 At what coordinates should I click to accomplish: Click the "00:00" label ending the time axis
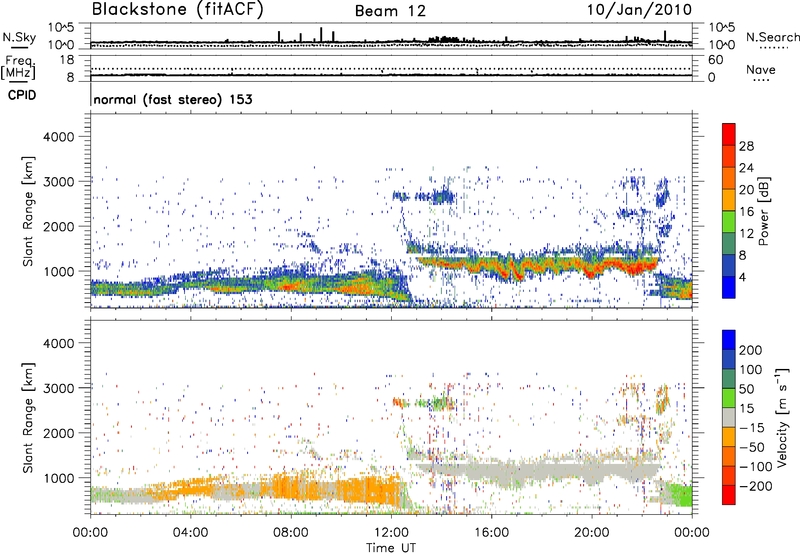click(x=692, y=533)
